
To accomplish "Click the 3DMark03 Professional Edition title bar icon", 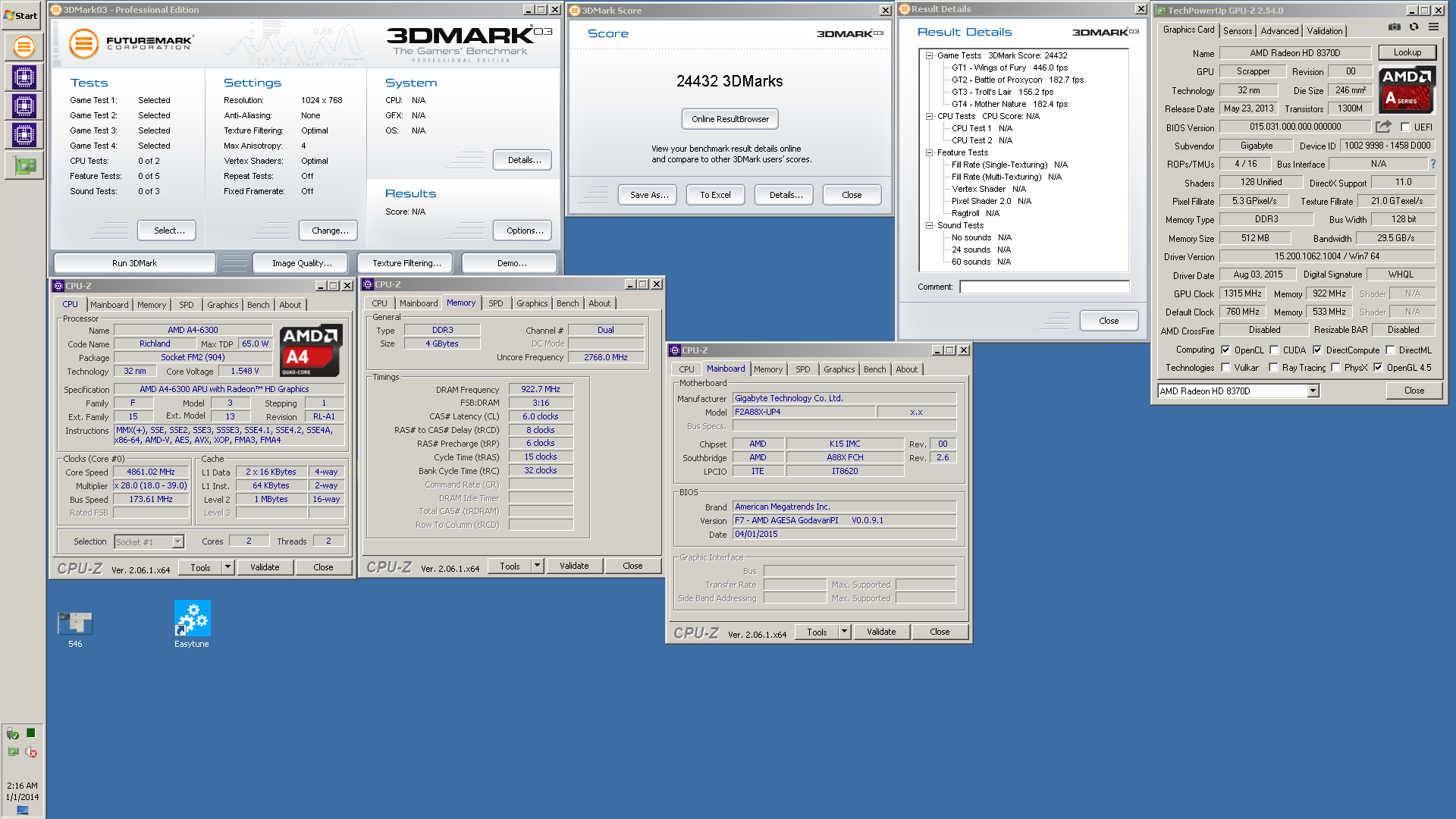I will [x=57, y=10].
